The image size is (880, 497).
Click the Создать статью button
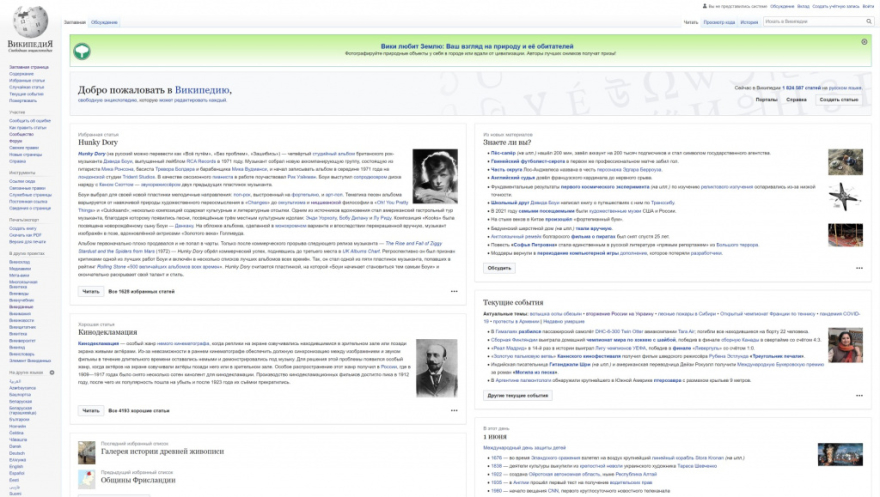pyautogui.click(x=838, y=100)
